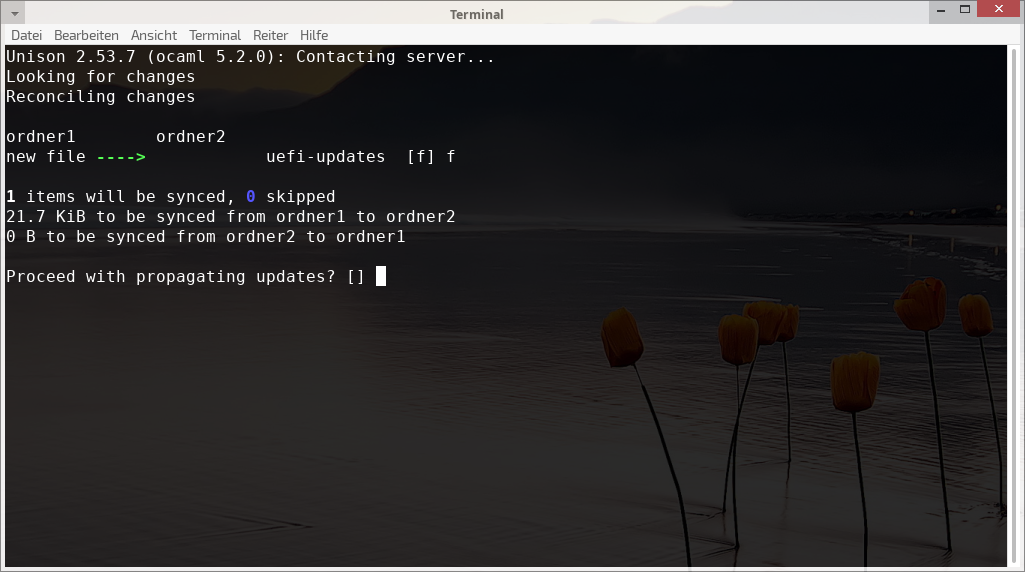Screen dimensions: 1025x572
Task: Click the blue '0' skipped count
Action: 251,197
